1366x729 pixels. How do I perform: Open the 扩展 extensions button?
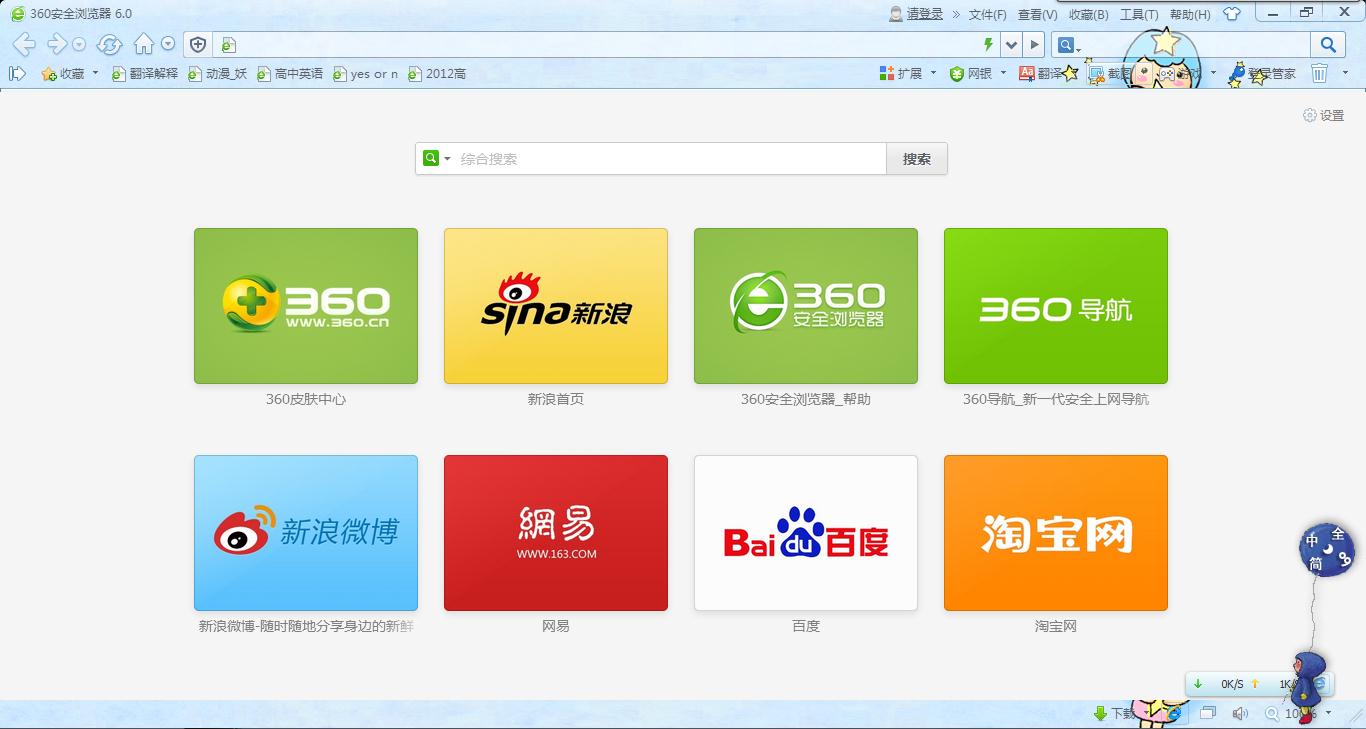pyautogui.click(x=901, y=73)
